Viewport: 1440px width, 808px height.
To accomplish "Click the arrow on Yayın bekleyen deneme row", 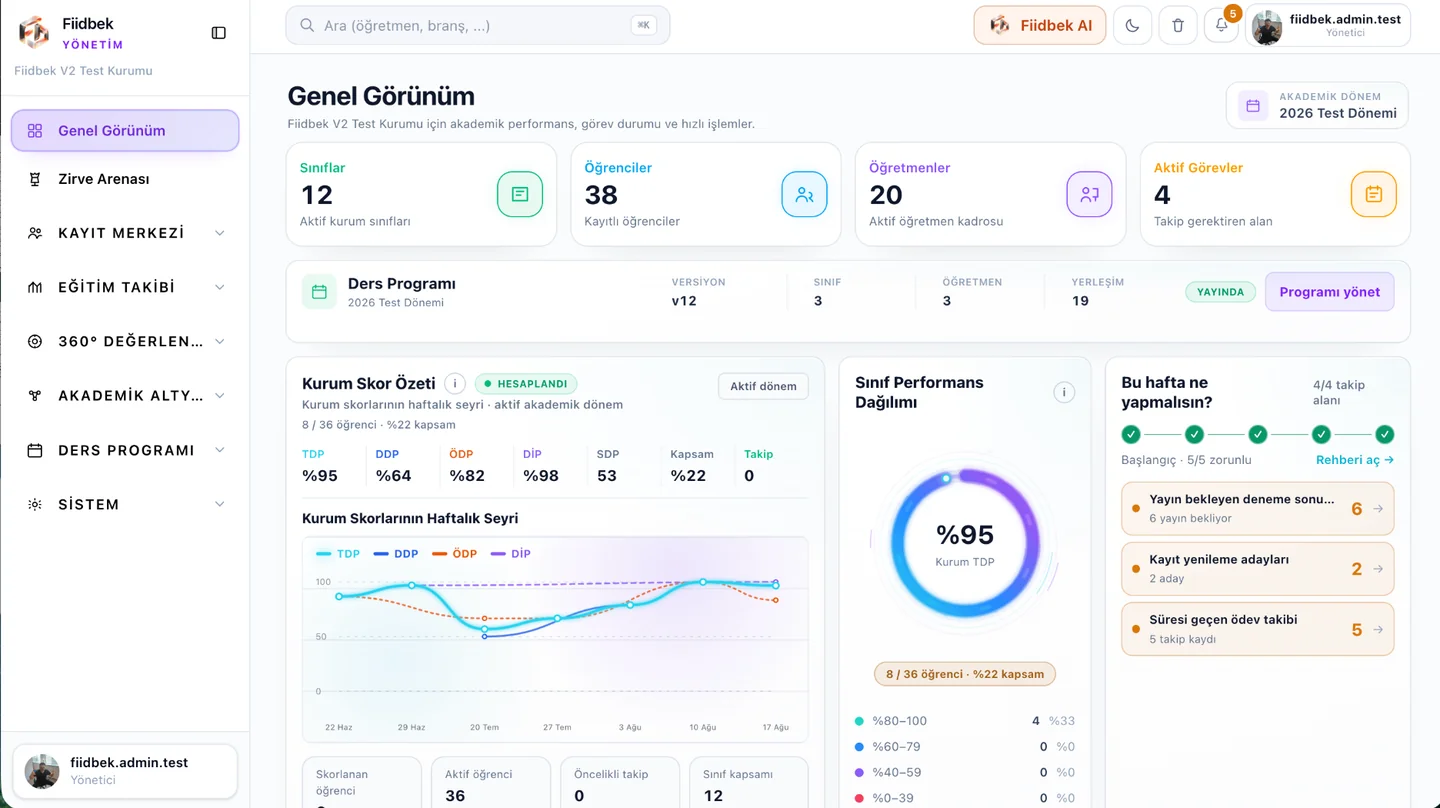I will pos(1378,509).
